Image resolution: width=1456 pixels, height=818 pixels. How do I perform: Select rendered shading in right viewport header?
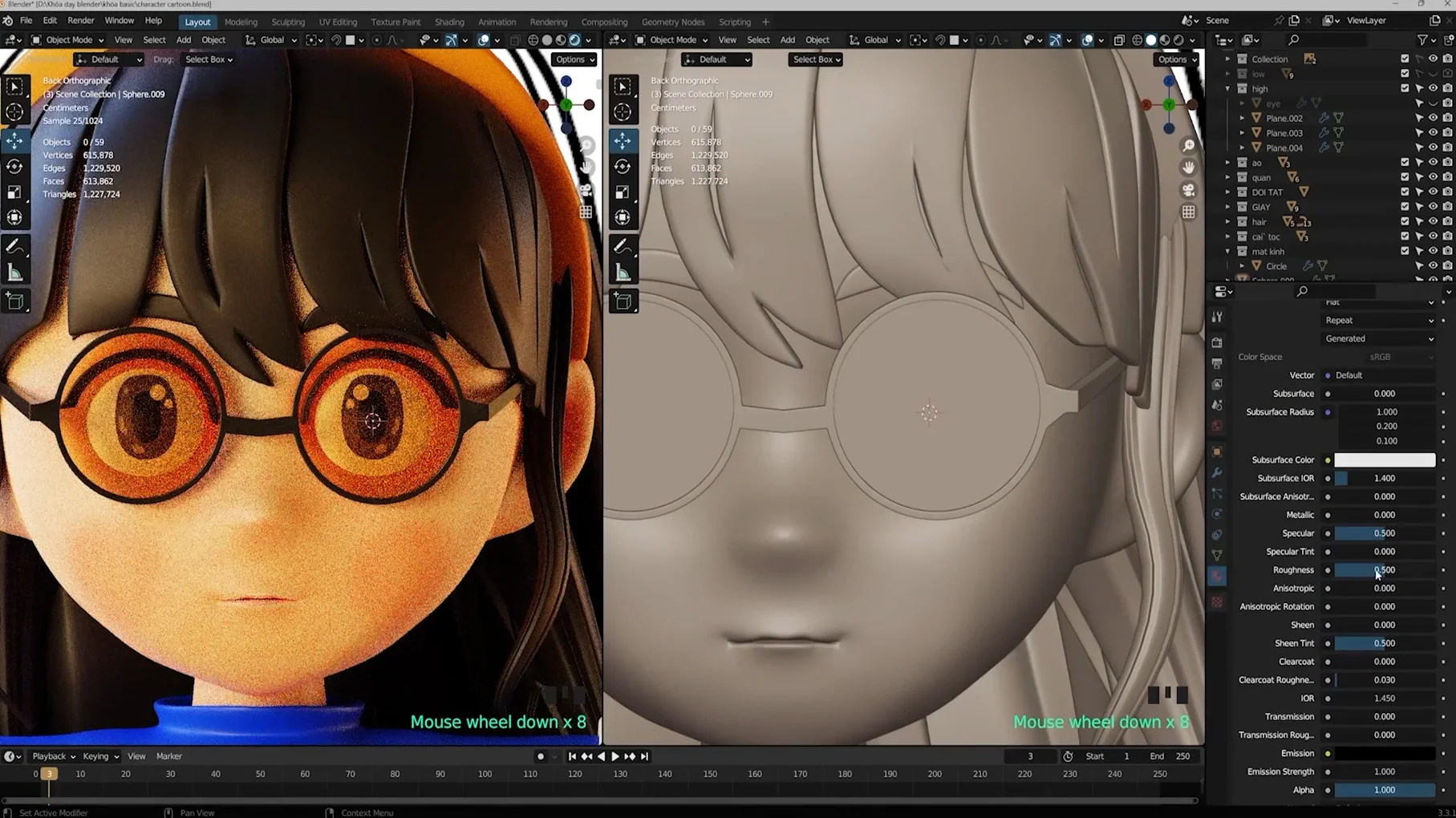1178,40
